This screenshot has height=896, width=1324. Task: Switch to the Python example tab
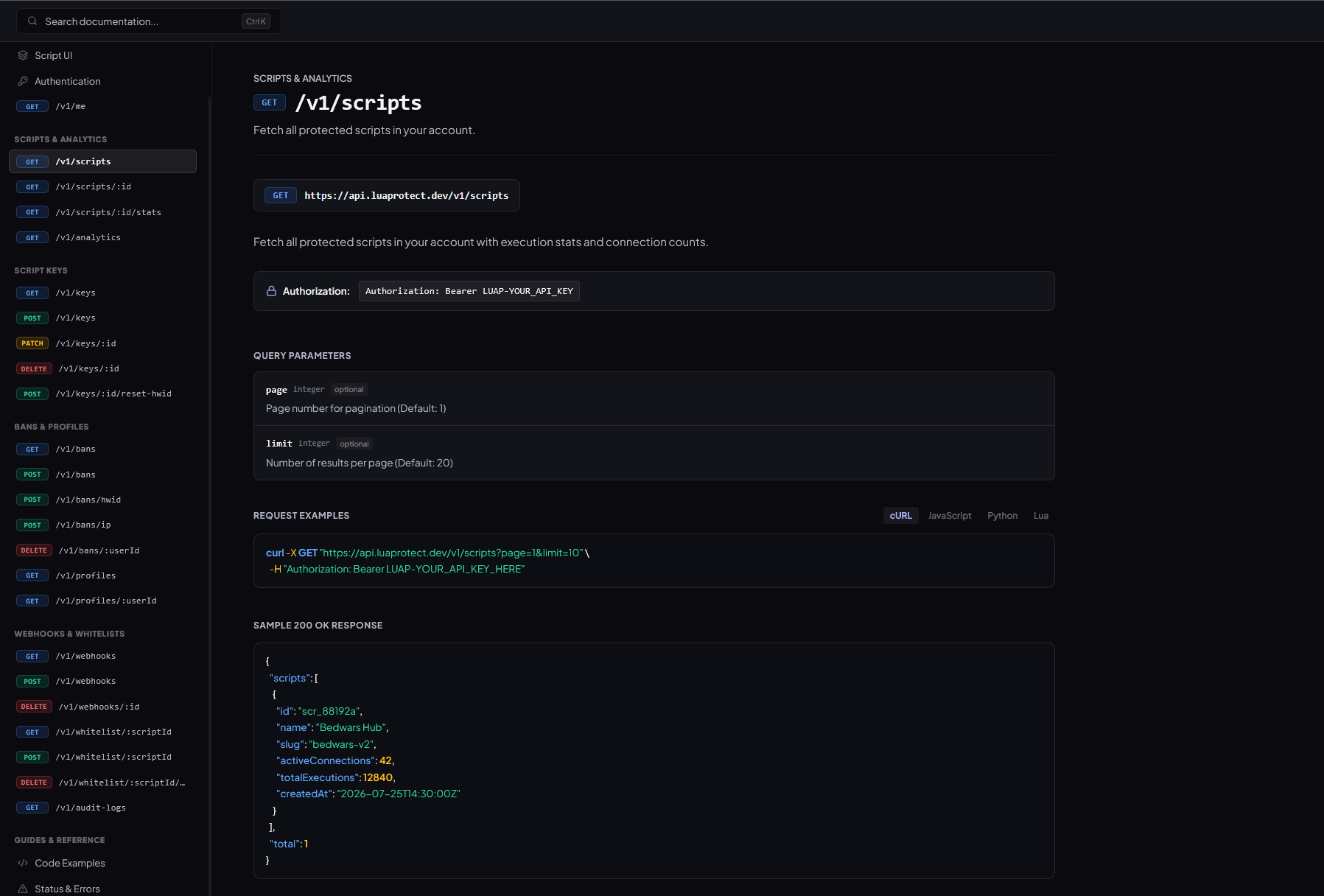pos(1002,516)
